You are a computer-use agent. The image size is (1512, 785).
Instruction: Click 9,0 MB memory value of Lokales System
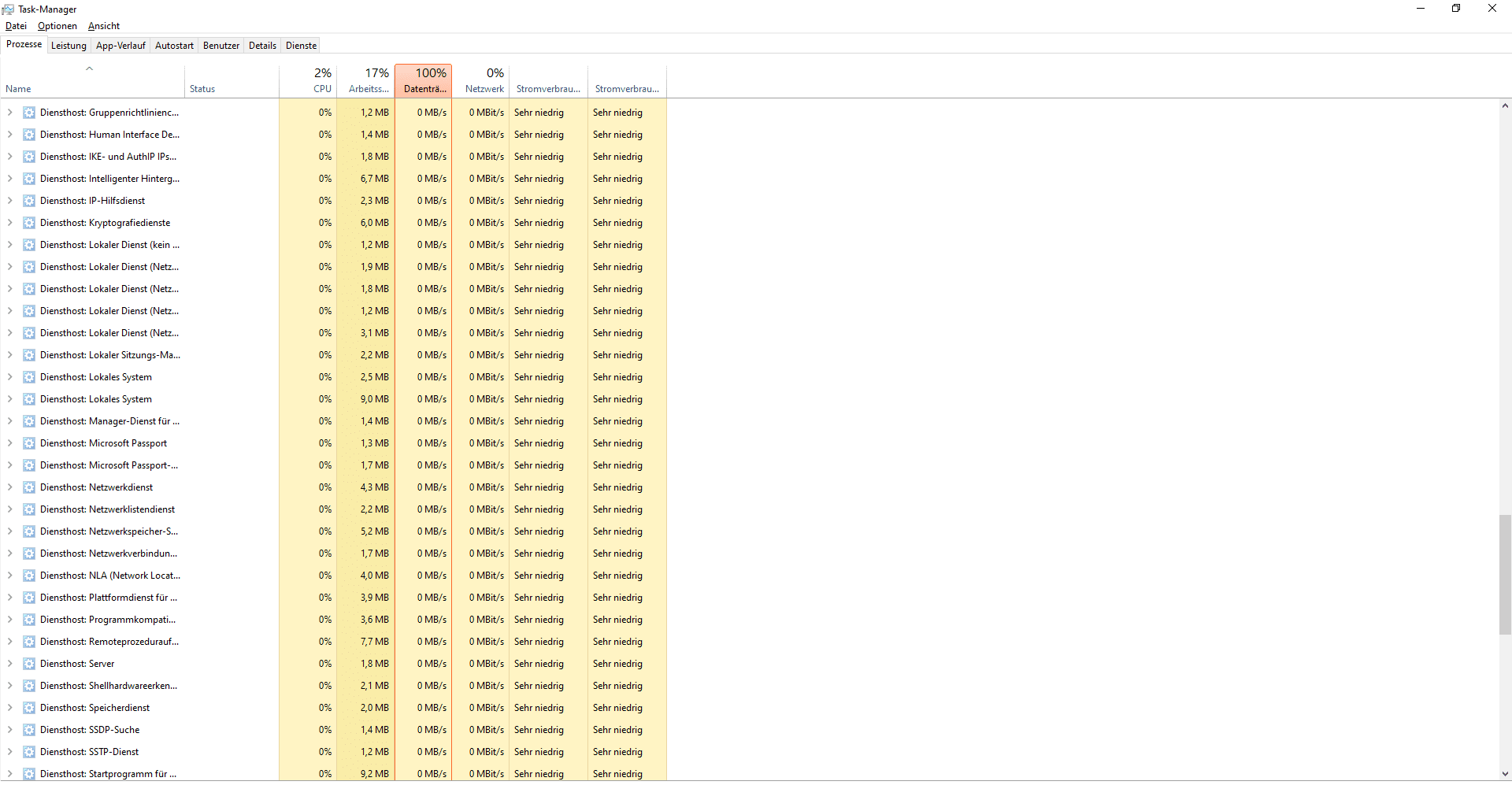(375, 399)
